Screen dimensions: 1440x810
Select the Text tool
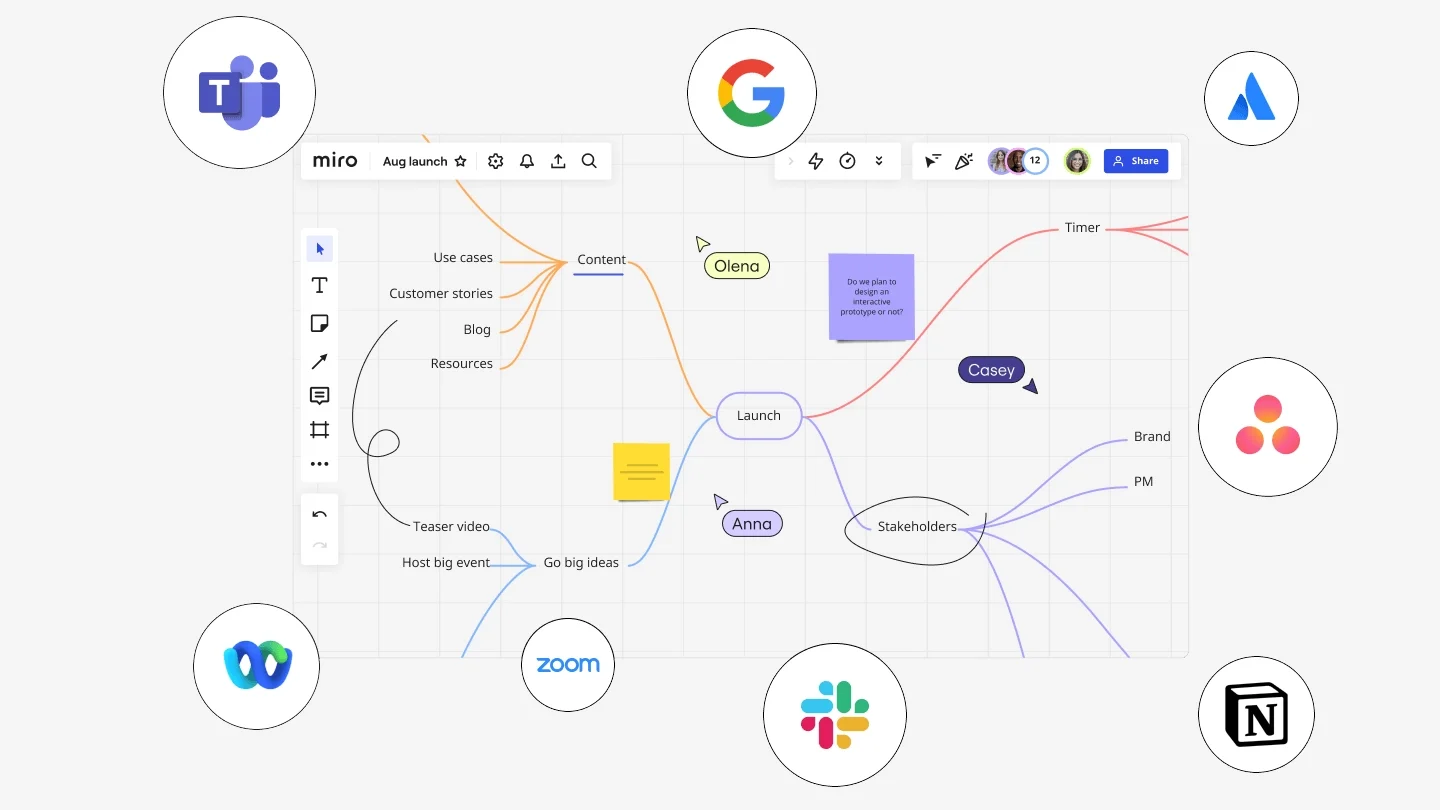click(320, 286)
